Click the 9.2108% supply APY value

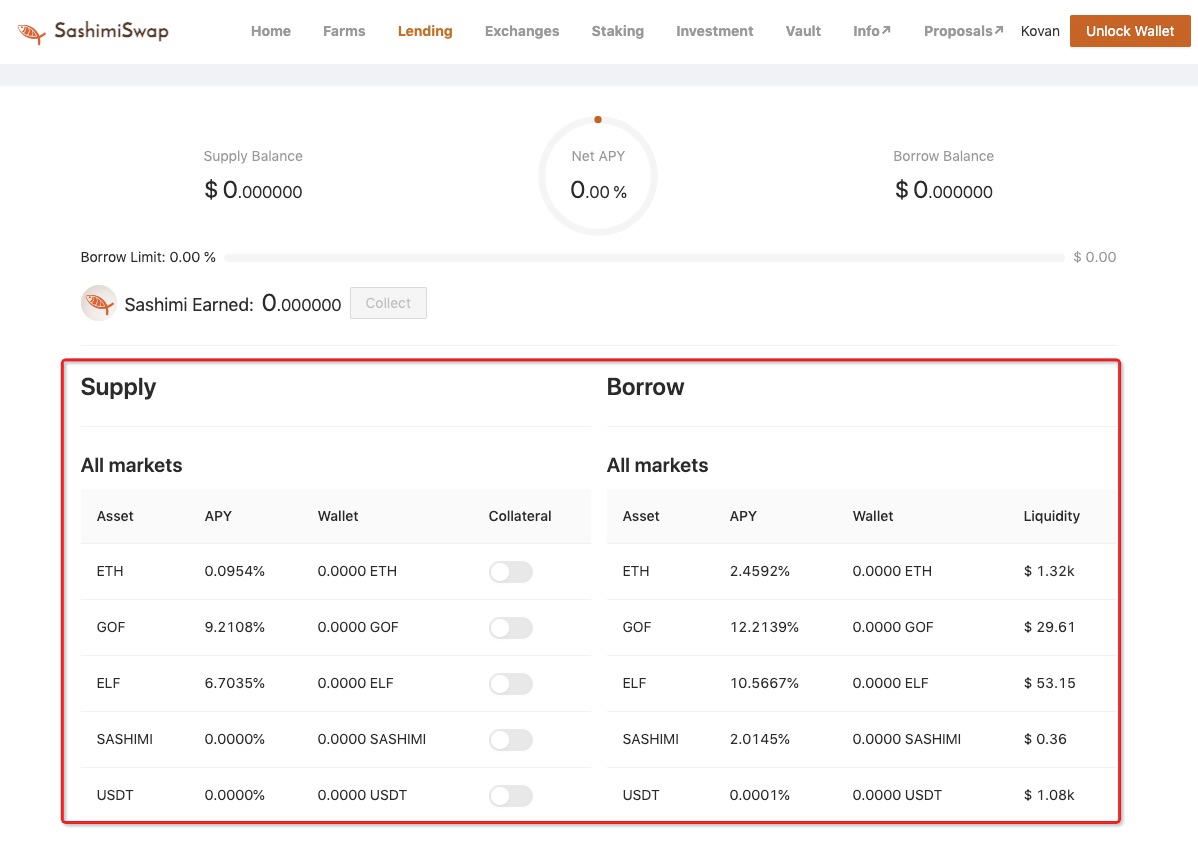(x=235, y=627)
